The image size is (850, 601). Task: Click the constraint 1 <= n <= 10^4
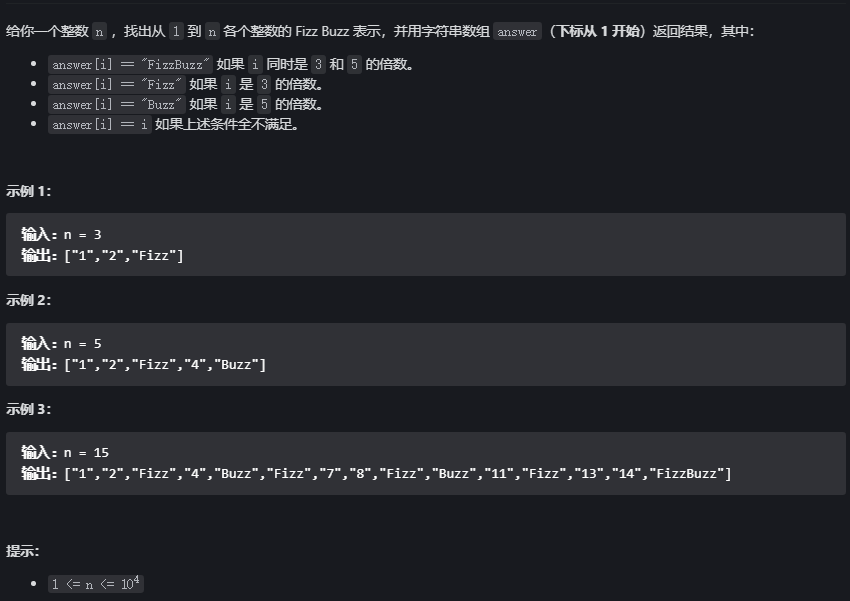(x=96, y=584)
